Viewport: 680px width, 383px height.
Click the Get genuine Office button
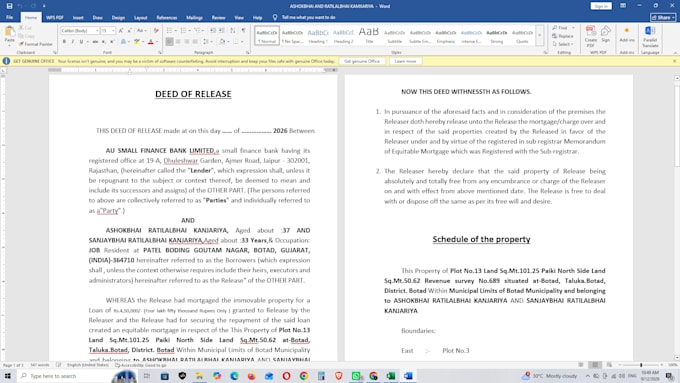tap(362, 61)
